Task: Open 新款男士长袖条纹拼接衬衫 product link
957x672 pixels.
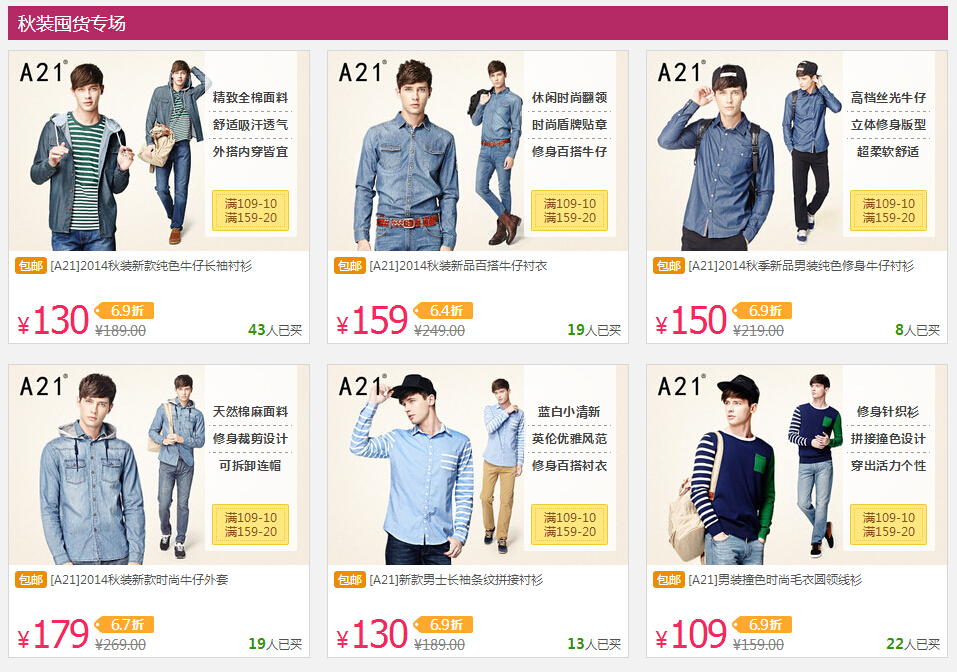Action: click(x=456, y=579)
